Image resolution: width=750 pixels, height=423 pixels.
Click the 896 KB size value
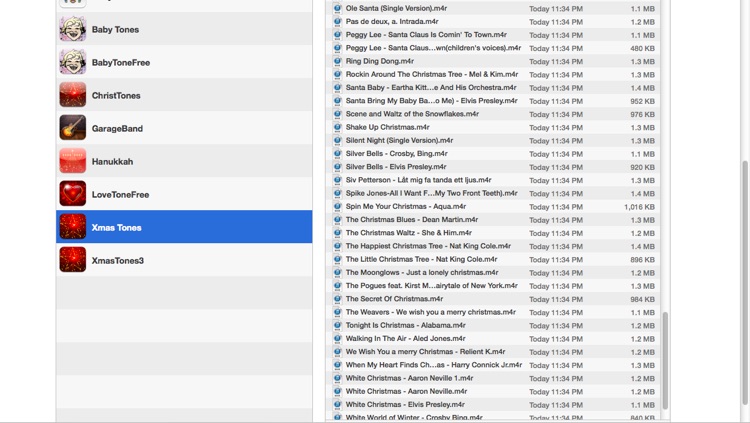pyautogui.click(x=642, y=260)
